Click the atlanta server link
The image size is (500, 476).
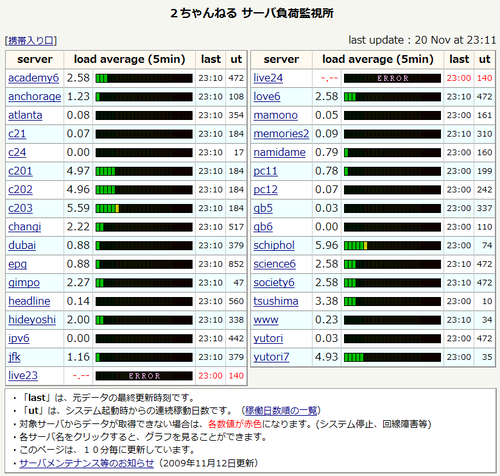[25, 115]
